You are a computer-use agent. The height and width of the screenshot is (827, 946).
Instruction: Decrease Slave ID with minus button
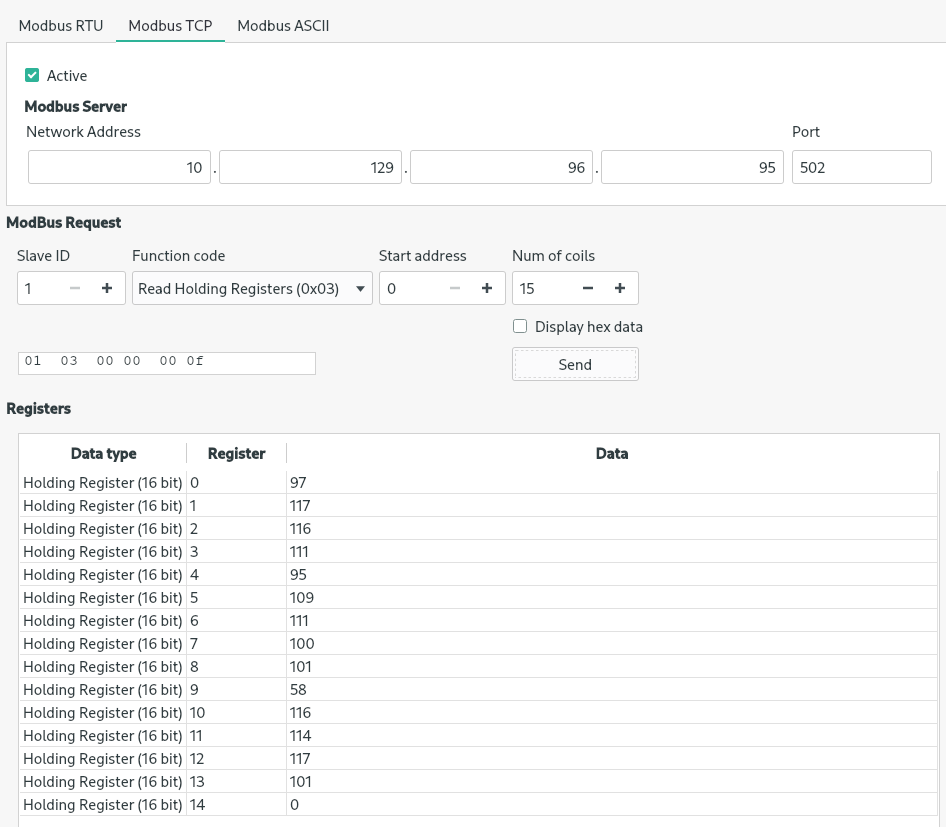75,288
